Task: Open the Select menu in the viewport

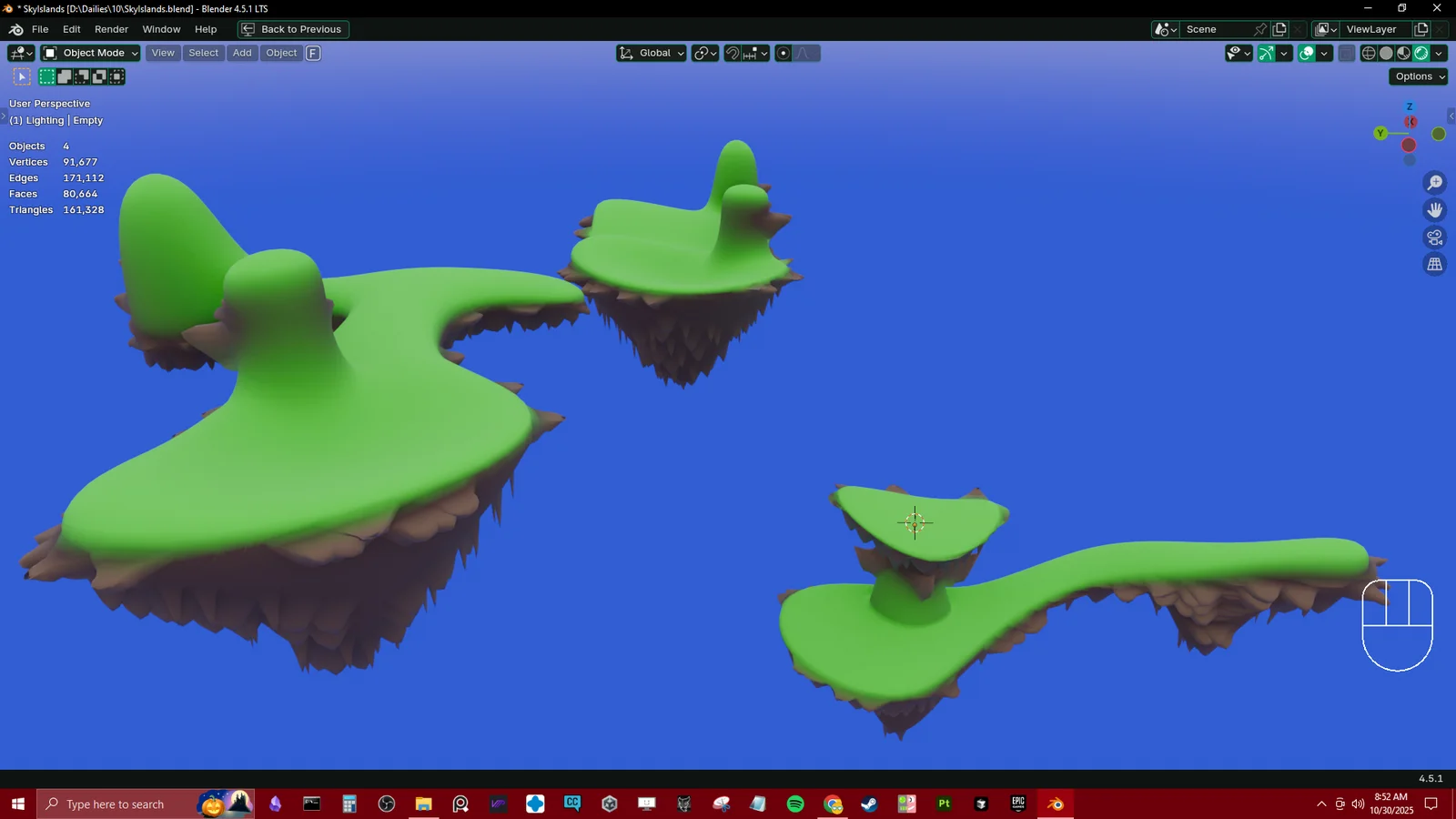Action: 203,53
